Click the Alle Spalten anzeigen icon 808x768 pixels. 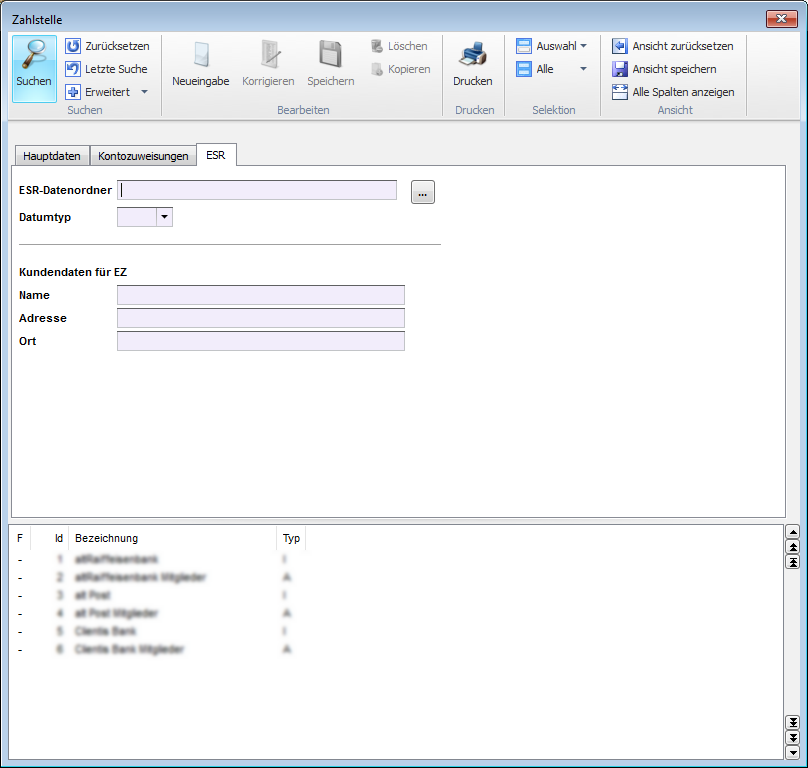point(619,92)
